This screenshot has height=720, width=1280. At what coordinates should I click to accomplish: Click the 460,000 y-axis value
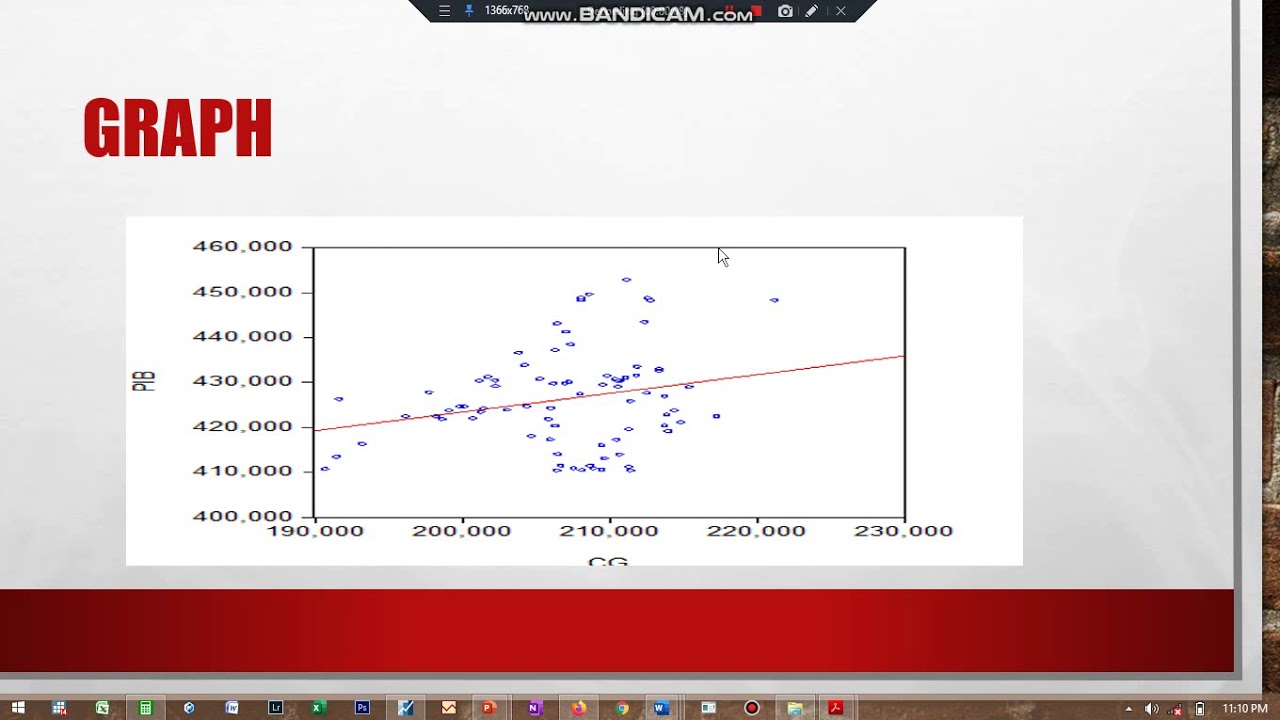coord(242,247)
